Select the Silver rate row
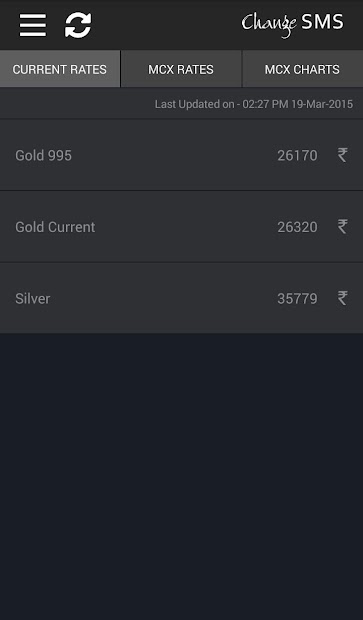 click(182, 298)
